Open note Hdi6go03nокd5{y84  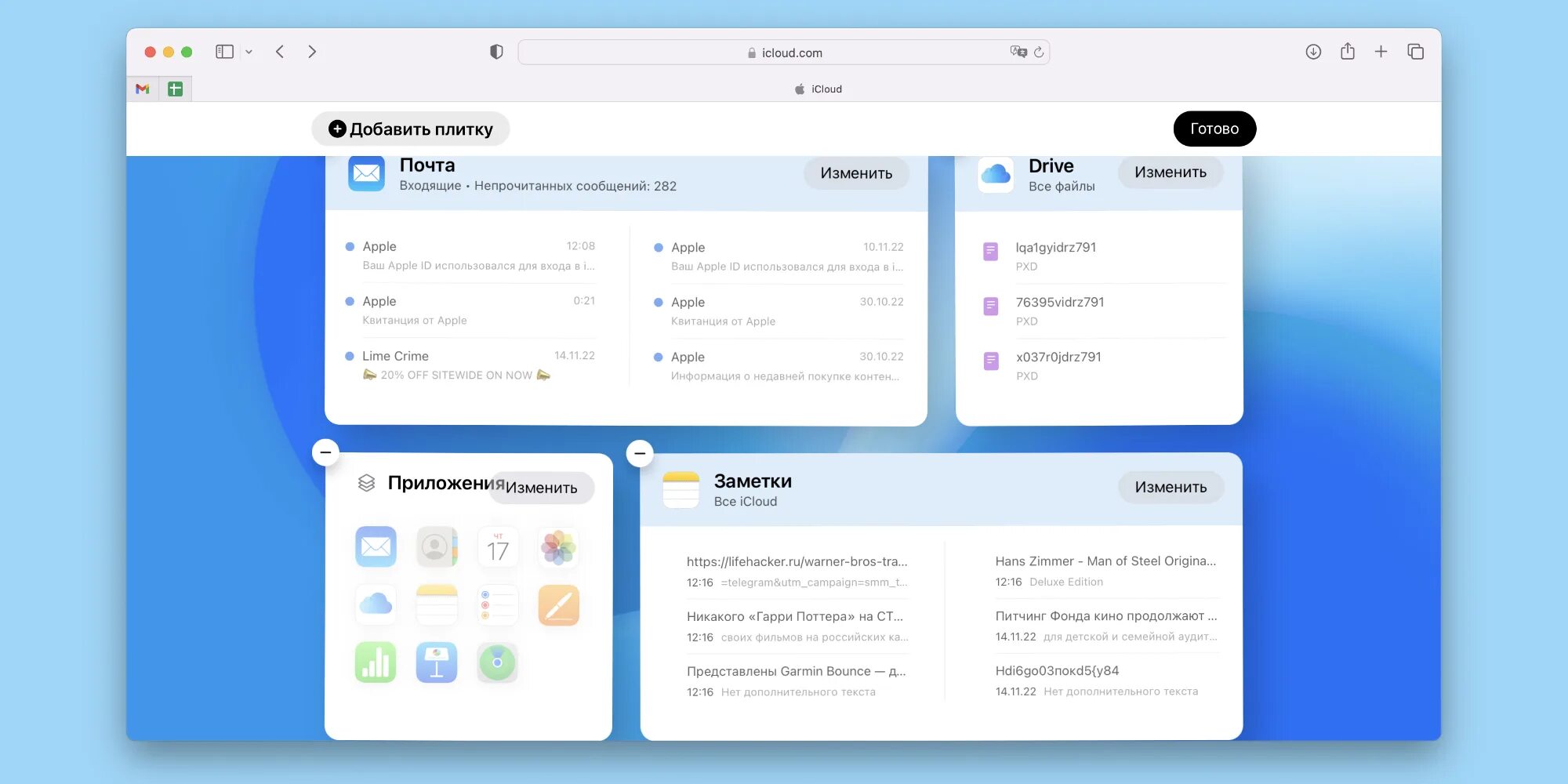point(1106,681)
